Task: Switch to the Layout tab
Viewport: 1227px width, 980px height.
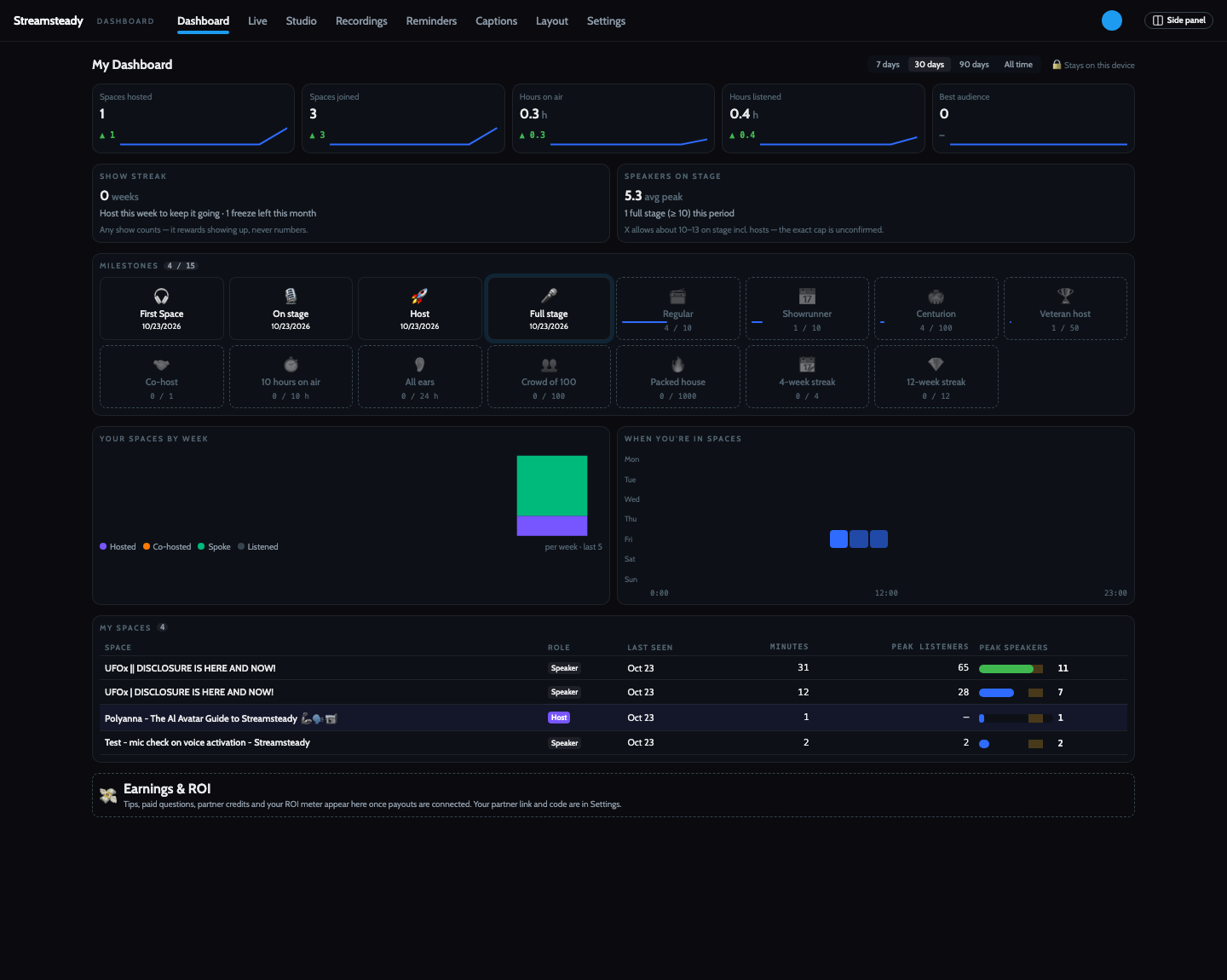Action: (x=551, y=20)
